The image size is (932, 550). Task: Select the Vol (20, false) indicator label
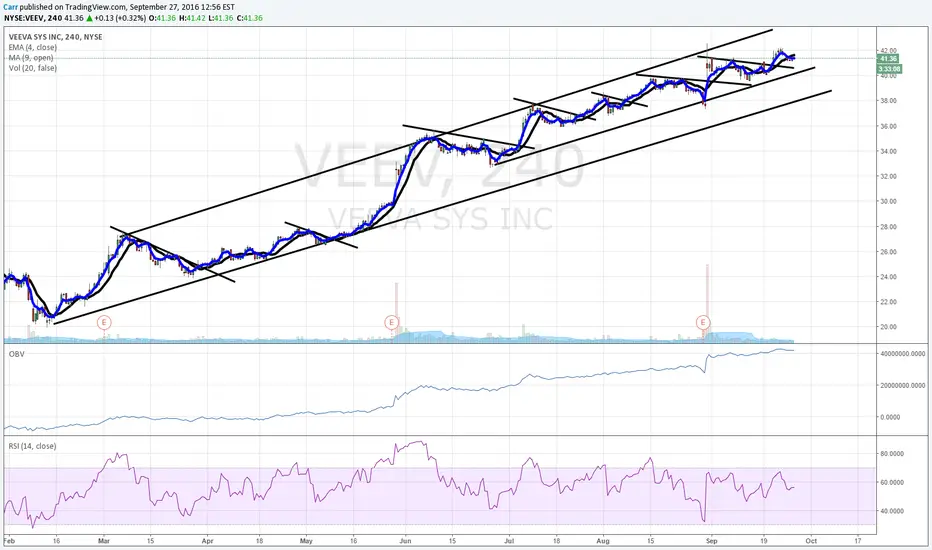[33, 68]
